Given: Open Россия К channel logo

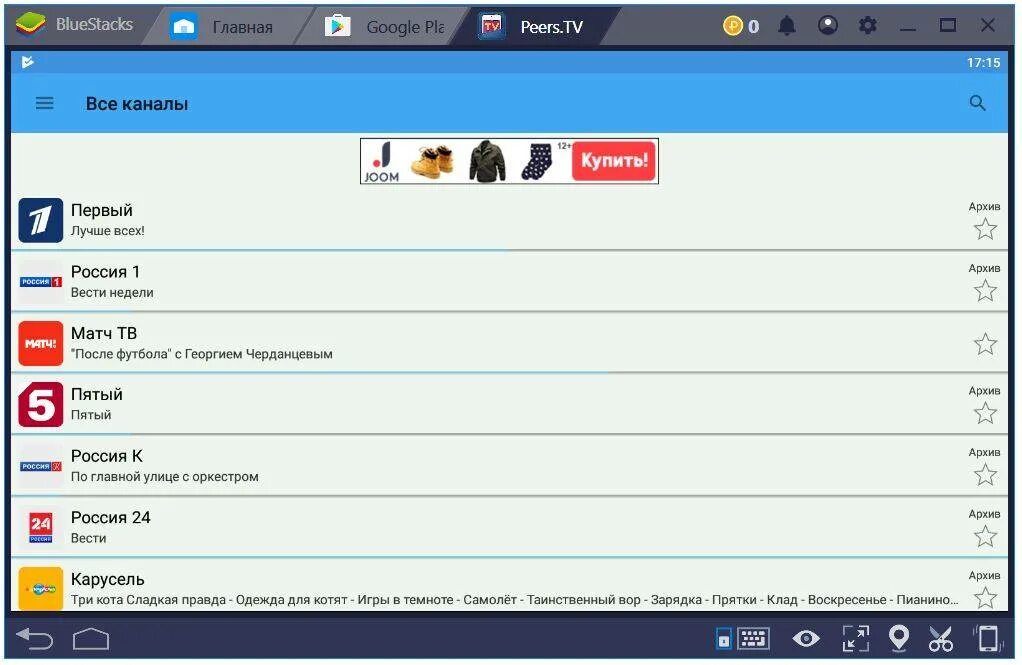Looking at the screenshot, I should (40, 466).
